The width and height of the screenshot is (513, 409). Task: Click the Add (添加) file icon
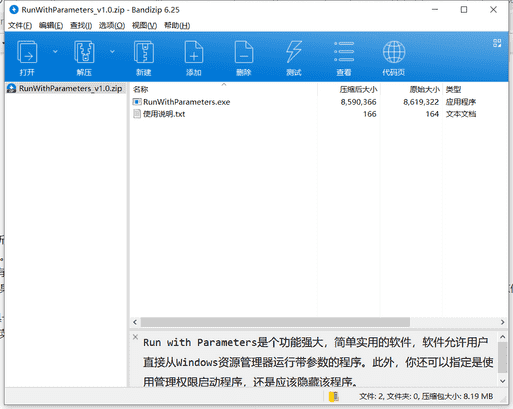pyautogui.click(x=194, y=52)
